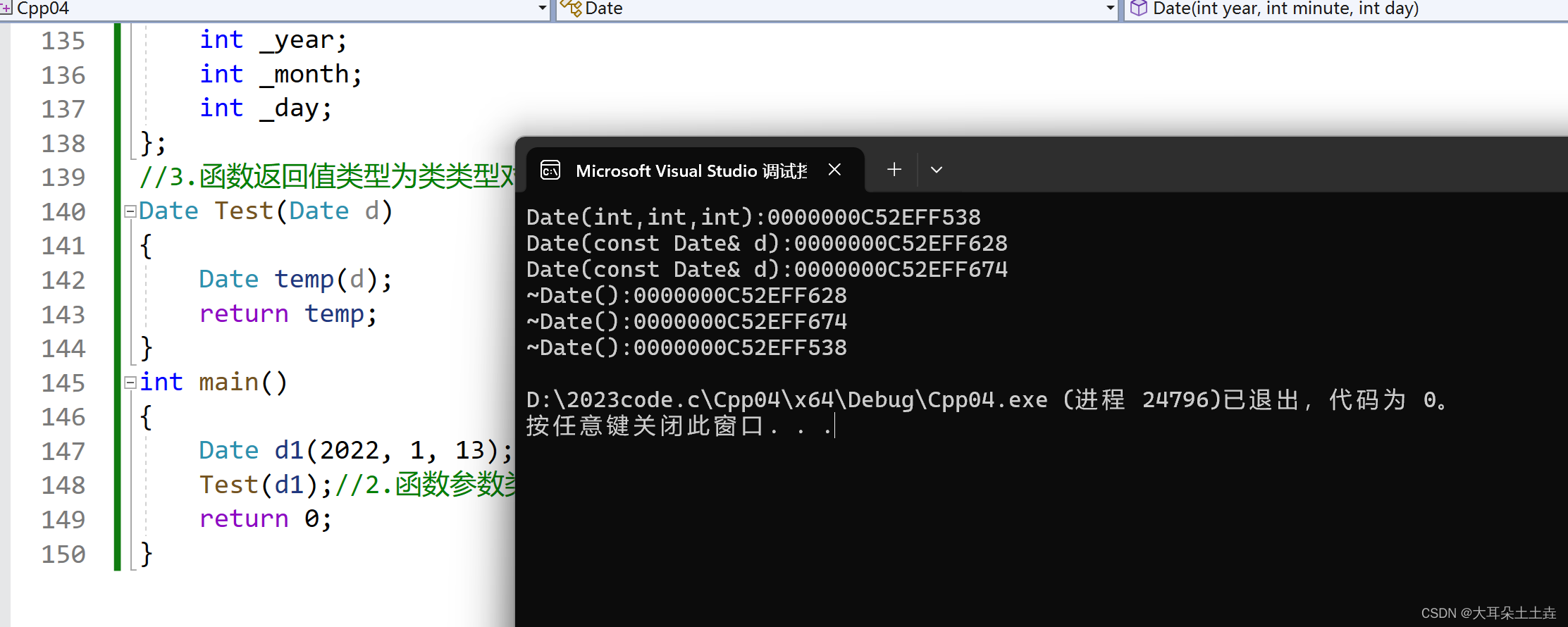Click on 'return temp;' in the editor
Viewport: 1568px width, 627px height.
(288, 314)
